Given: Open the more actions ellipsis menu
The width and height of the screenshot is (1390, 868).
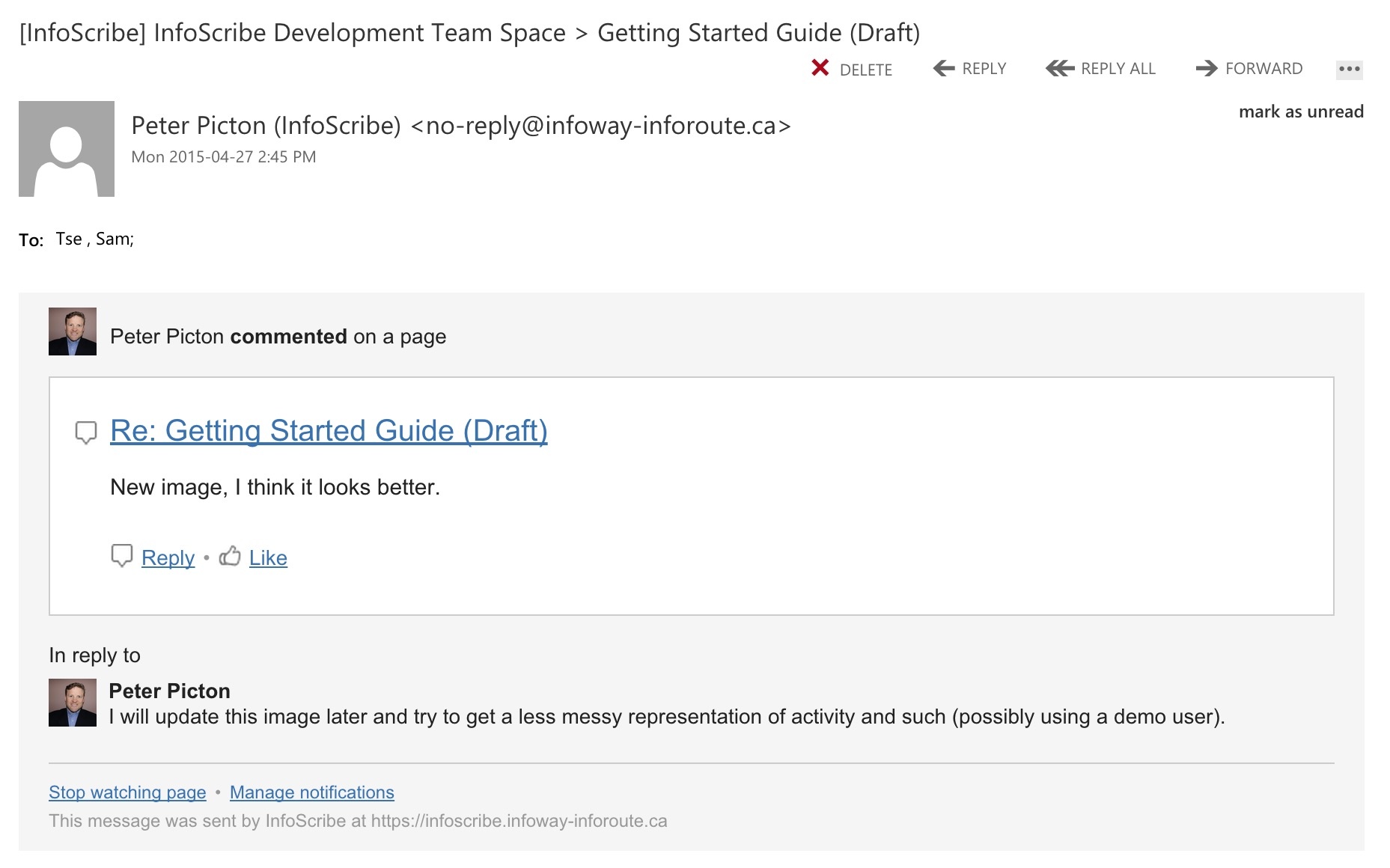Looking at the screenshot, I should 1350,70.
